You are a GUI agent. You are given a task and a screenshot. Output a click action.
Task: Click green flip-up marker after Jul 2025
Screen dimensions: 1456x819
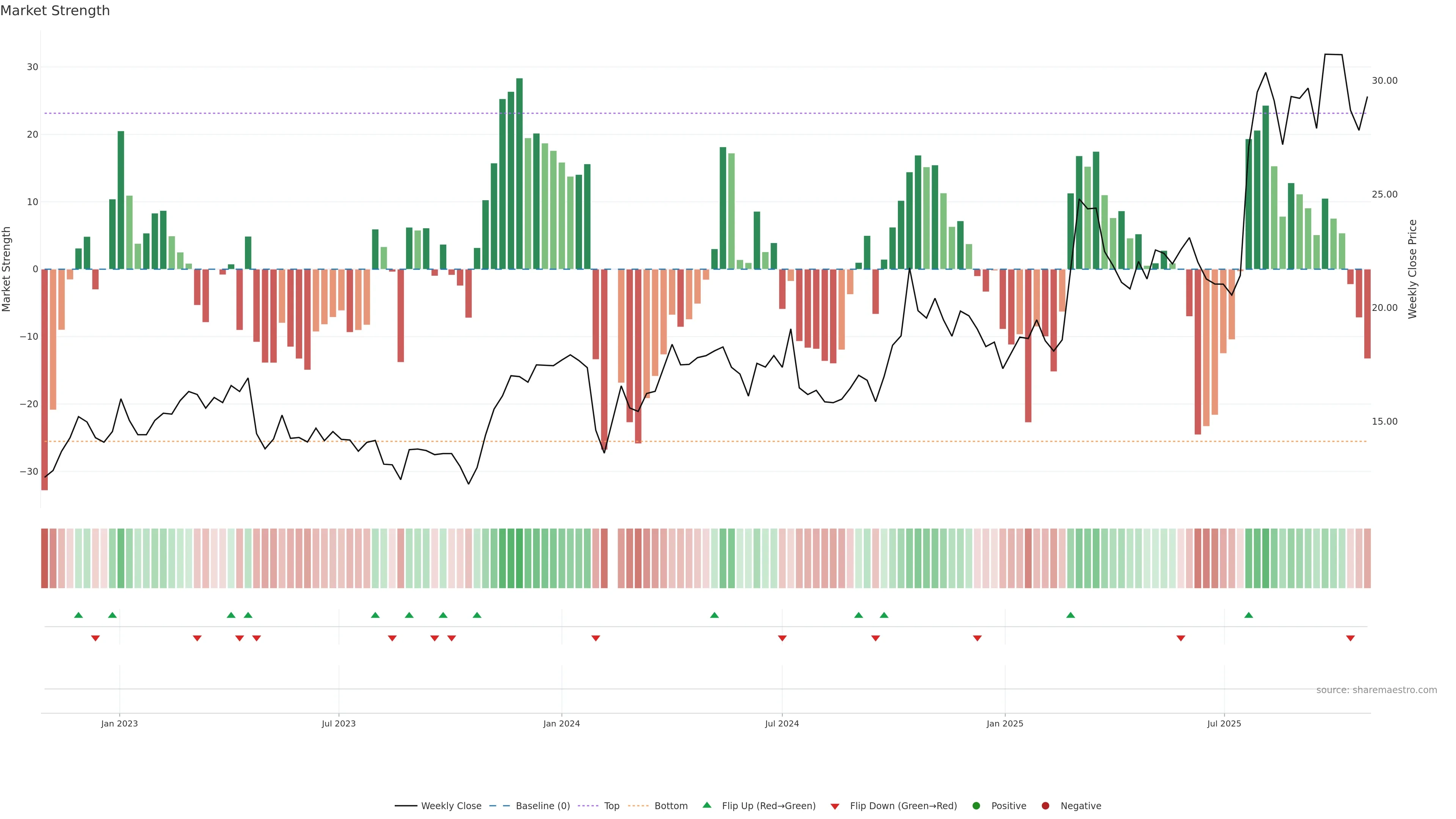(1249, 615)
